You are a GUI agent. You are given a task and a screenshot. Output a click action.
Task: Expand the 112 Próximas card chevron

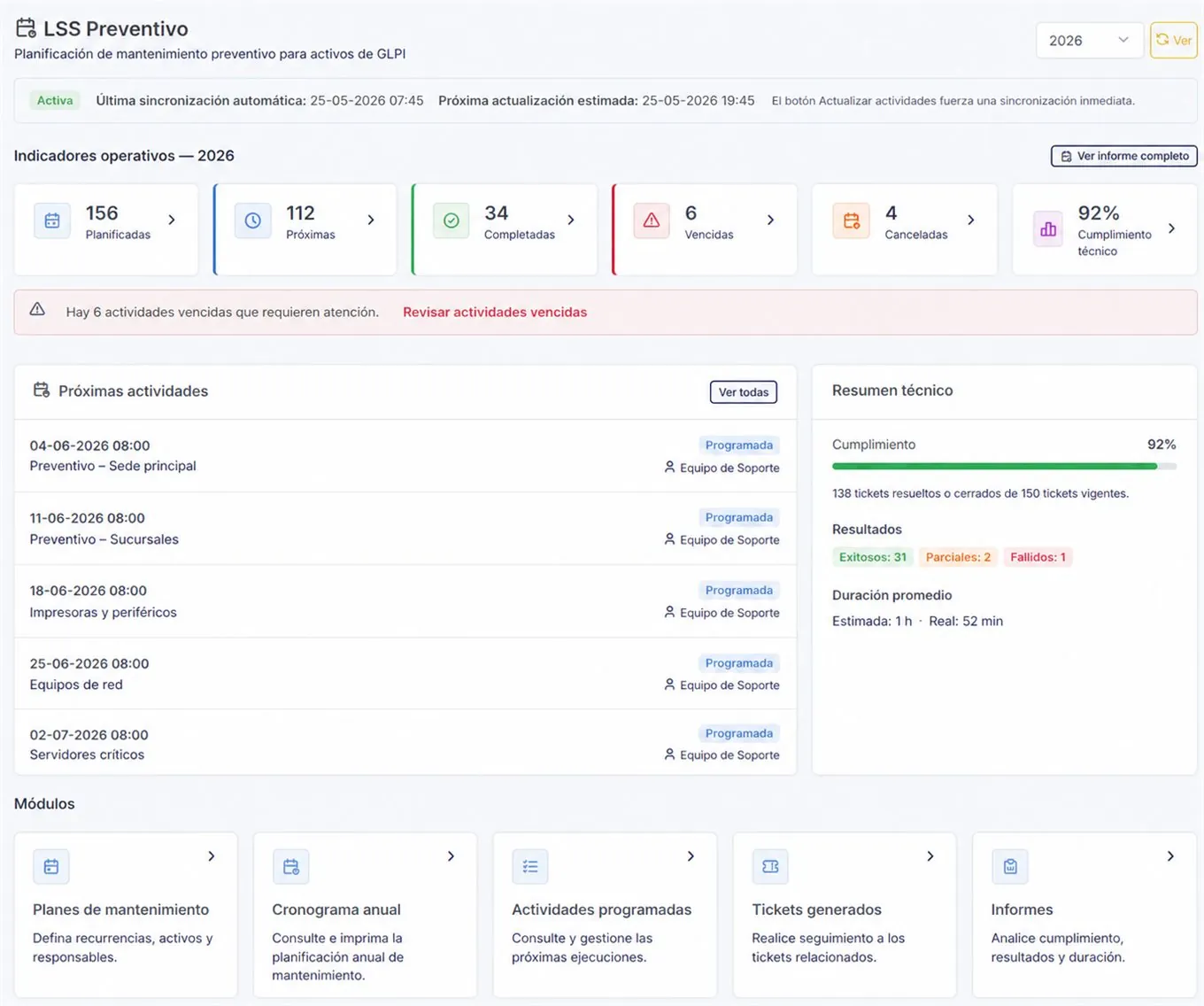(x=371, y=220)
